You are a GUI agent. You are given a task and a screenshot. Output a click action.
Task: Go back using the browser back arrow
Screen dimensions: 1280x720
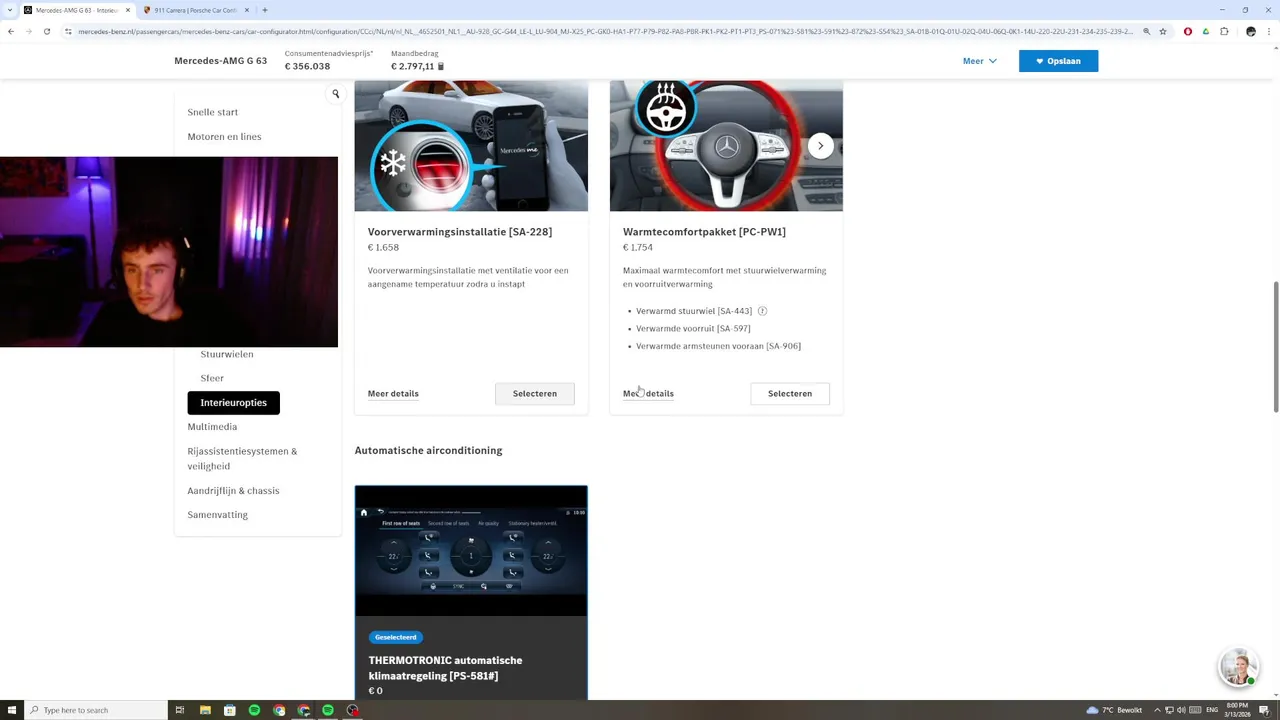11,31
